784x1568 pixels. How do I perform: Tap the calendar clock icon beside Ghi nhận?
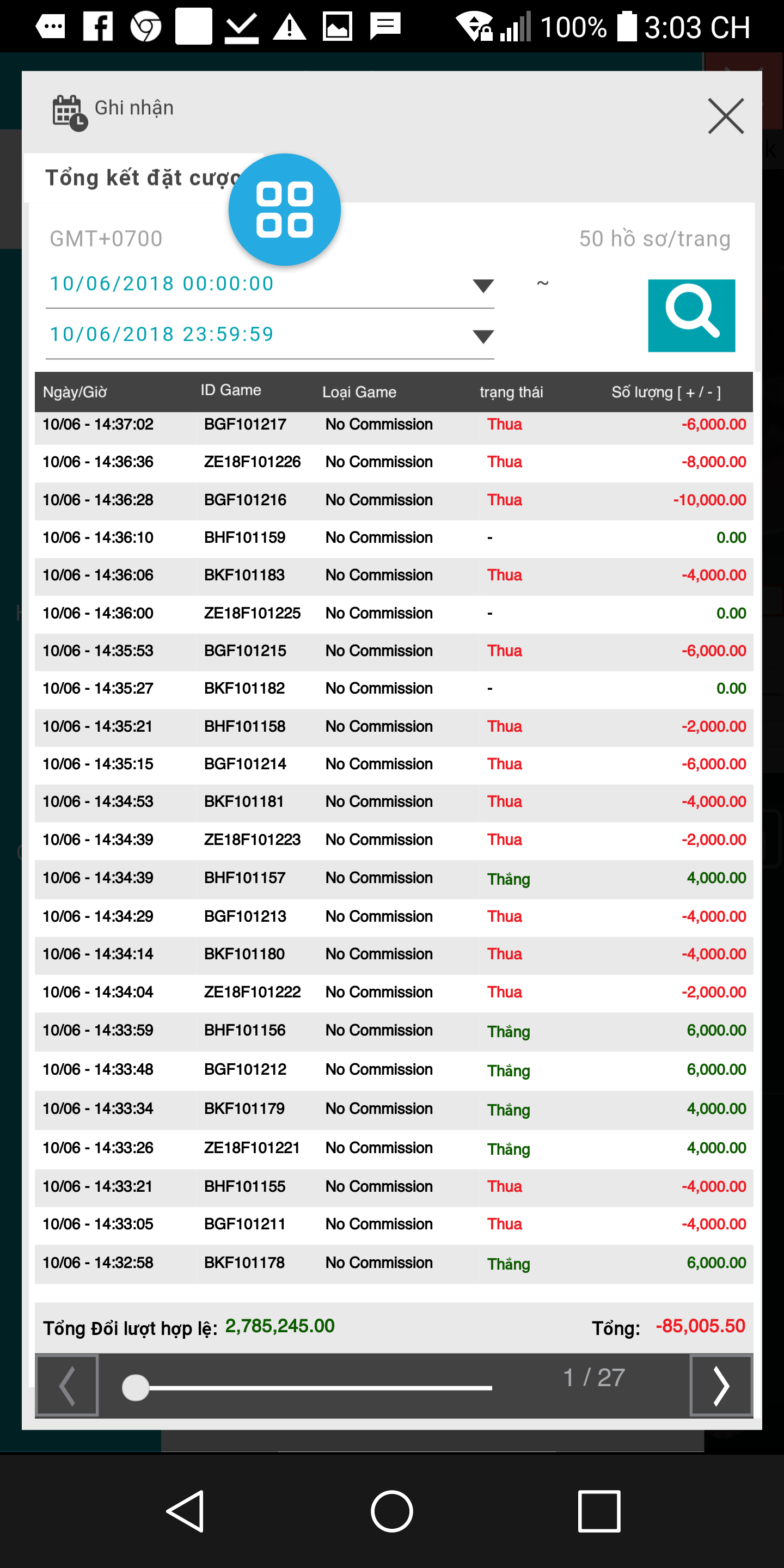click(69, 113)
